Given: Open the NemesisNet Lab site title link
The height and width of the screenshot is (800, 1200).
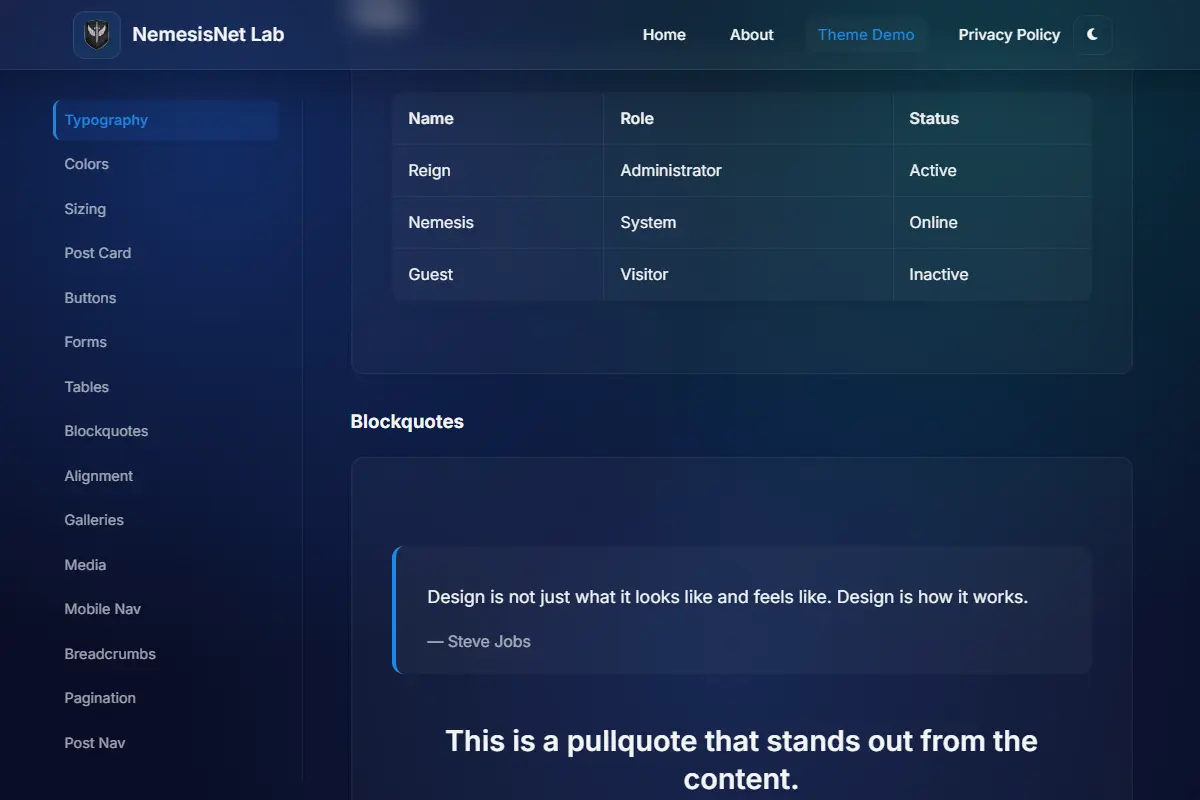Looking at the screenshot, I should (x=208, y=35).
